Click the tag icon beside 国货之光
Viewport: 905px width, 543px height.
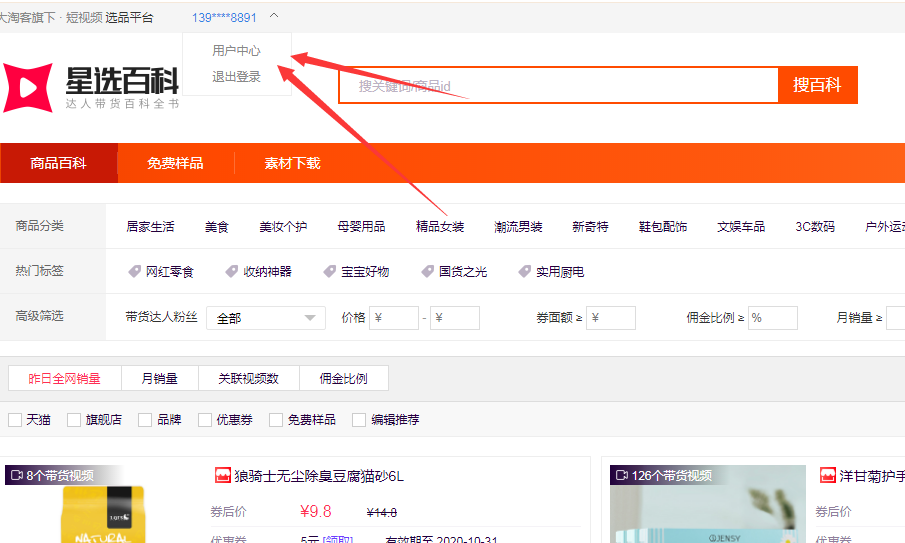[426, 272]
